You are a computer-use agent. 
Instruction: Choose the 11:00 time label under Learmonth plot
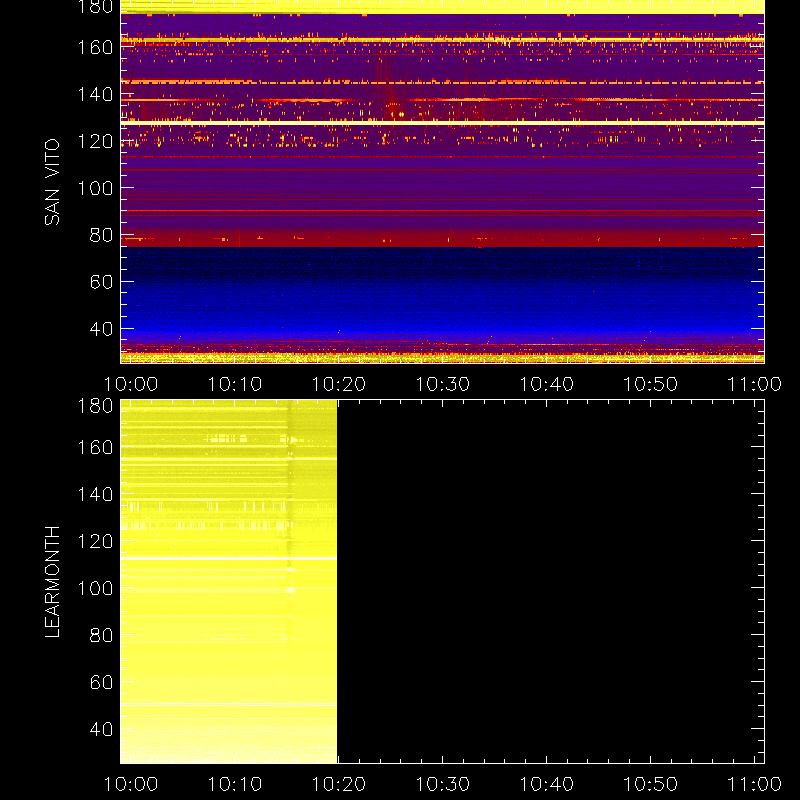click(x=754, y=784)
